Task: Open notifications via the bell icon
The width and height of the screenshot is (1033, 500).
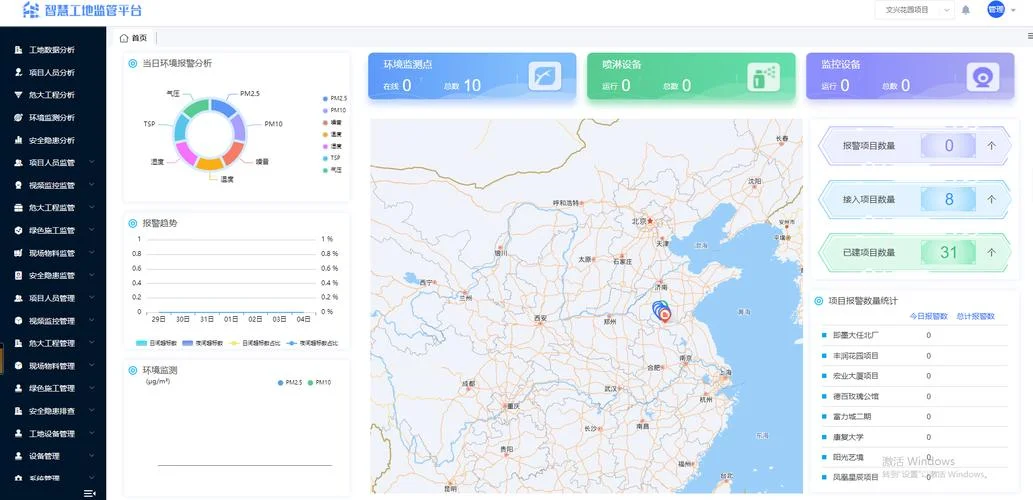Action: coord(966,10)
